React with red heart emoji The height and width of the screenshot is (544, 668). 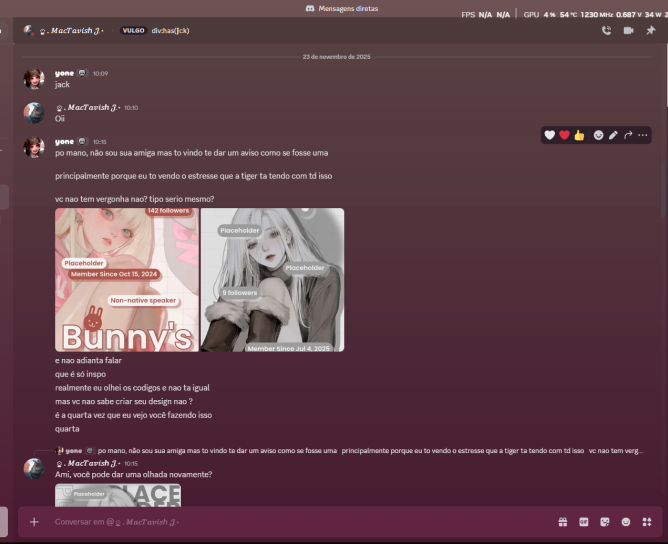click(564, 135)
